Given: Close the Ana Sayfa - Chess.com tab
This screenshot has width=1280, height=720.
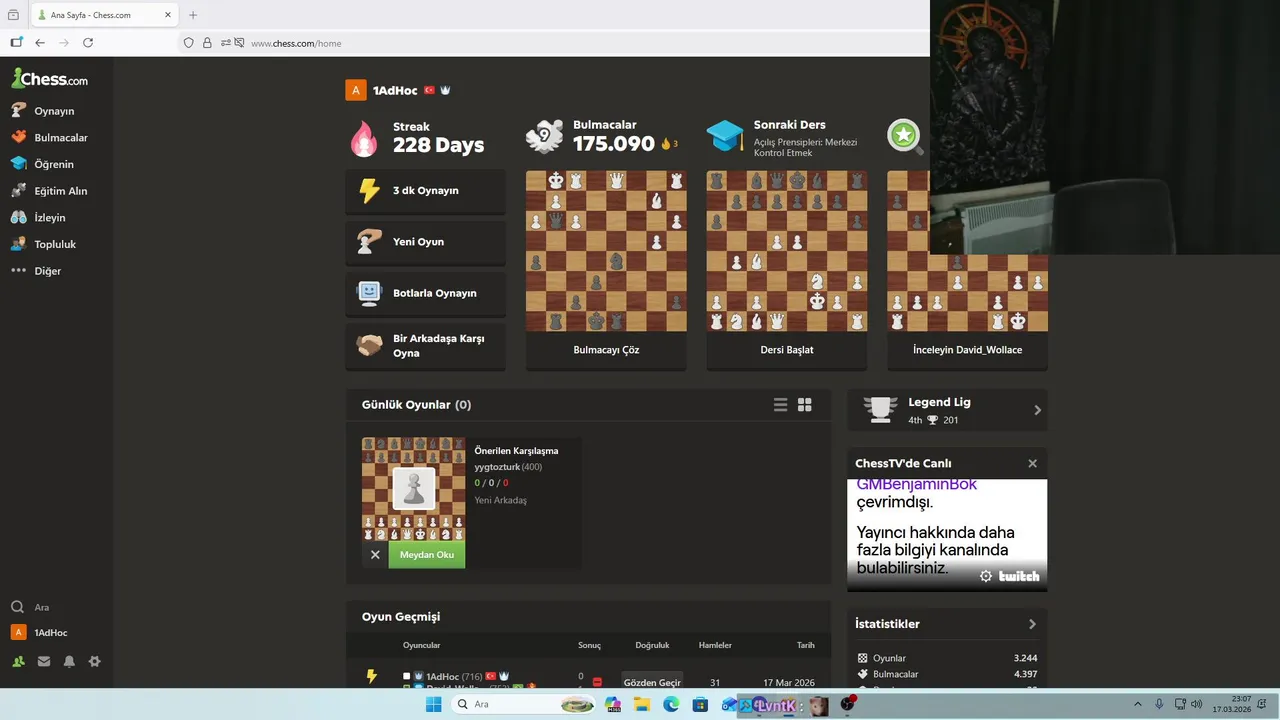Looking at the screenshot, I should pos(168,15).
